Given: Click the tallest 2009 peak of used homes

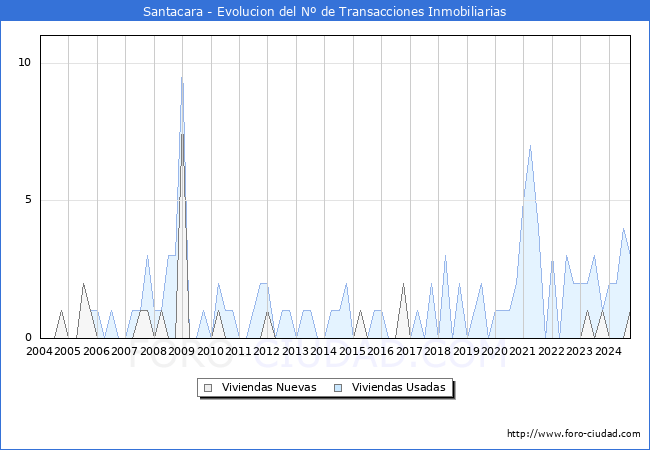Looking at the screenshot, I should (x=182, y=77).
